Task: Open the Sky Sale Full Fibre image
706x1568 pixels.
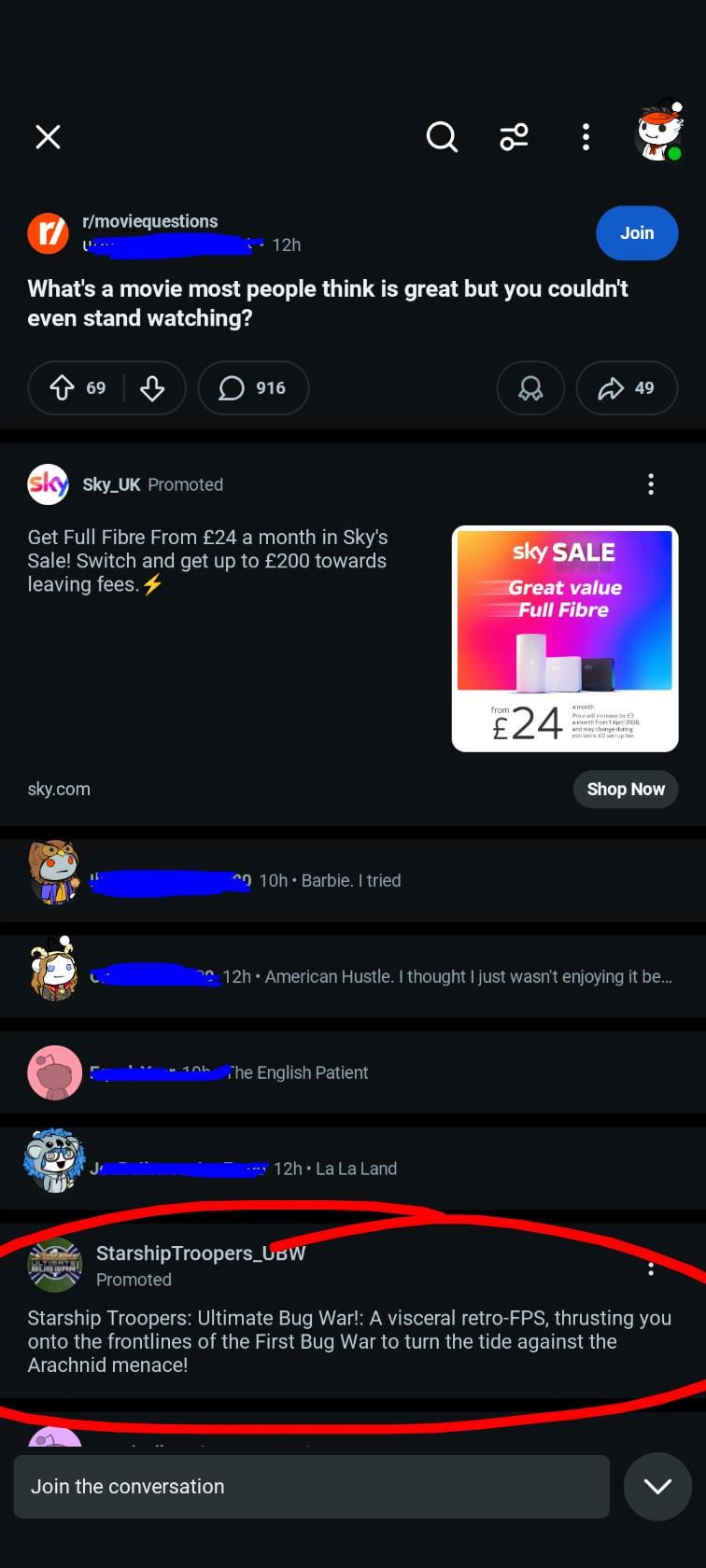Action: [565, 639]
